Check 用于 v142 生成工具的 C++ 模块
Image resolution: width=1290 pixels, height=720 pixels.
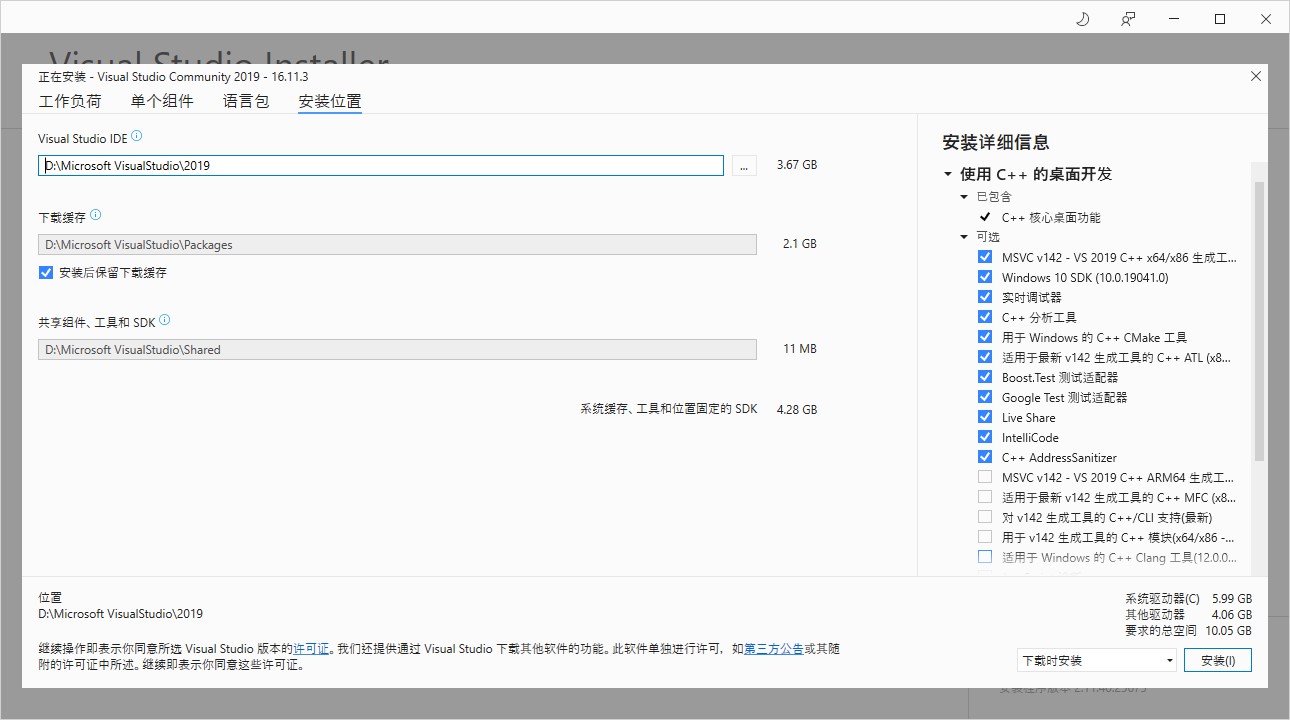[985, 537]
